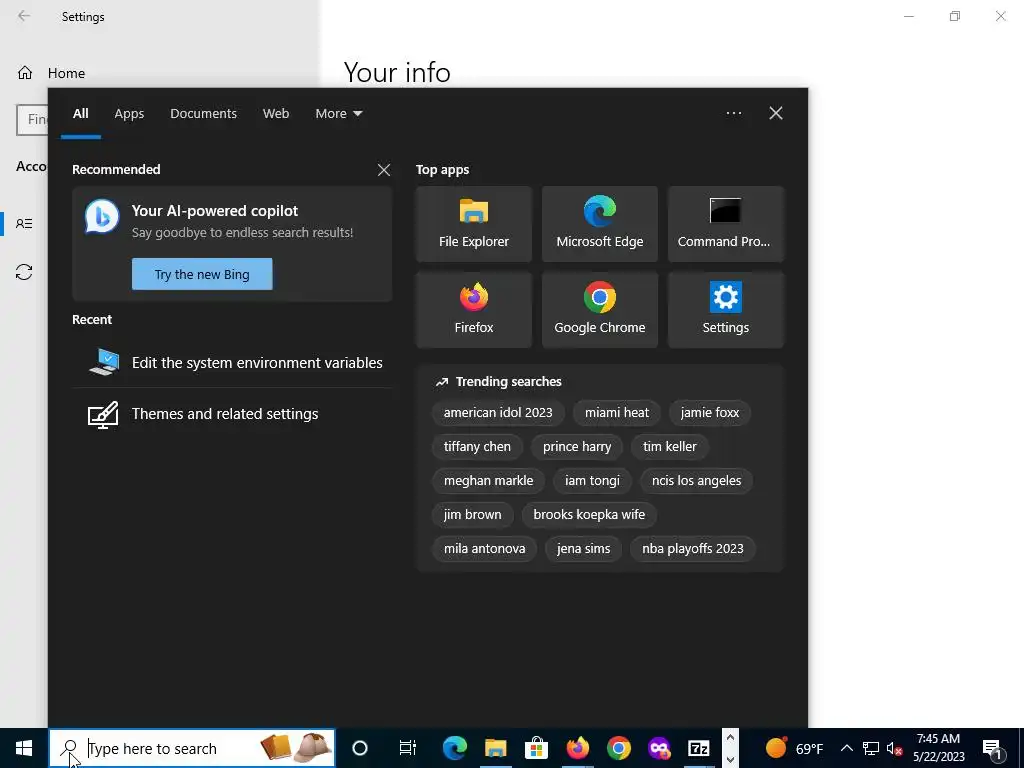Open the notification center icon
The height and width of the screenshot is (768, 1024).
(x=993, y=748)
